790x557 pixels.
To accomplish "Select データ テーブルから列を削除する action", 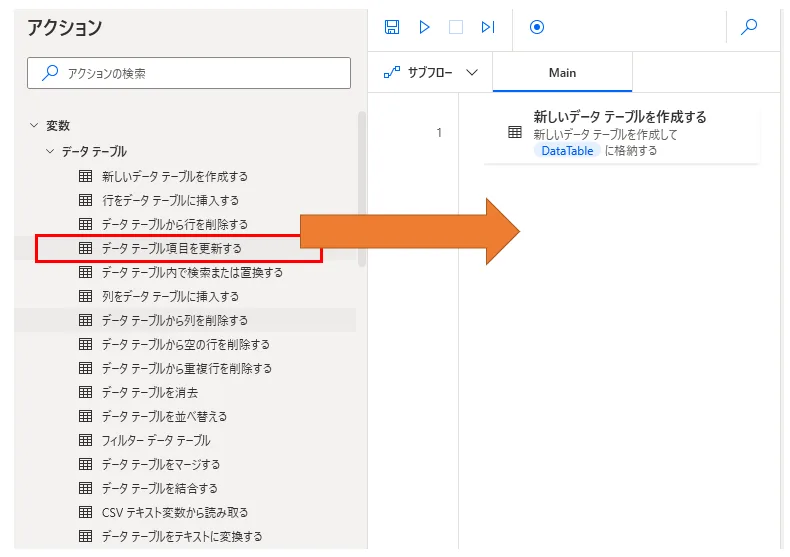I will tap(175, 320).
